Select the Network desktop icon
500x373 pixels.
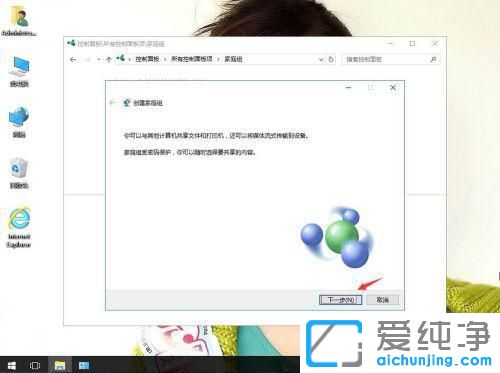19,122
